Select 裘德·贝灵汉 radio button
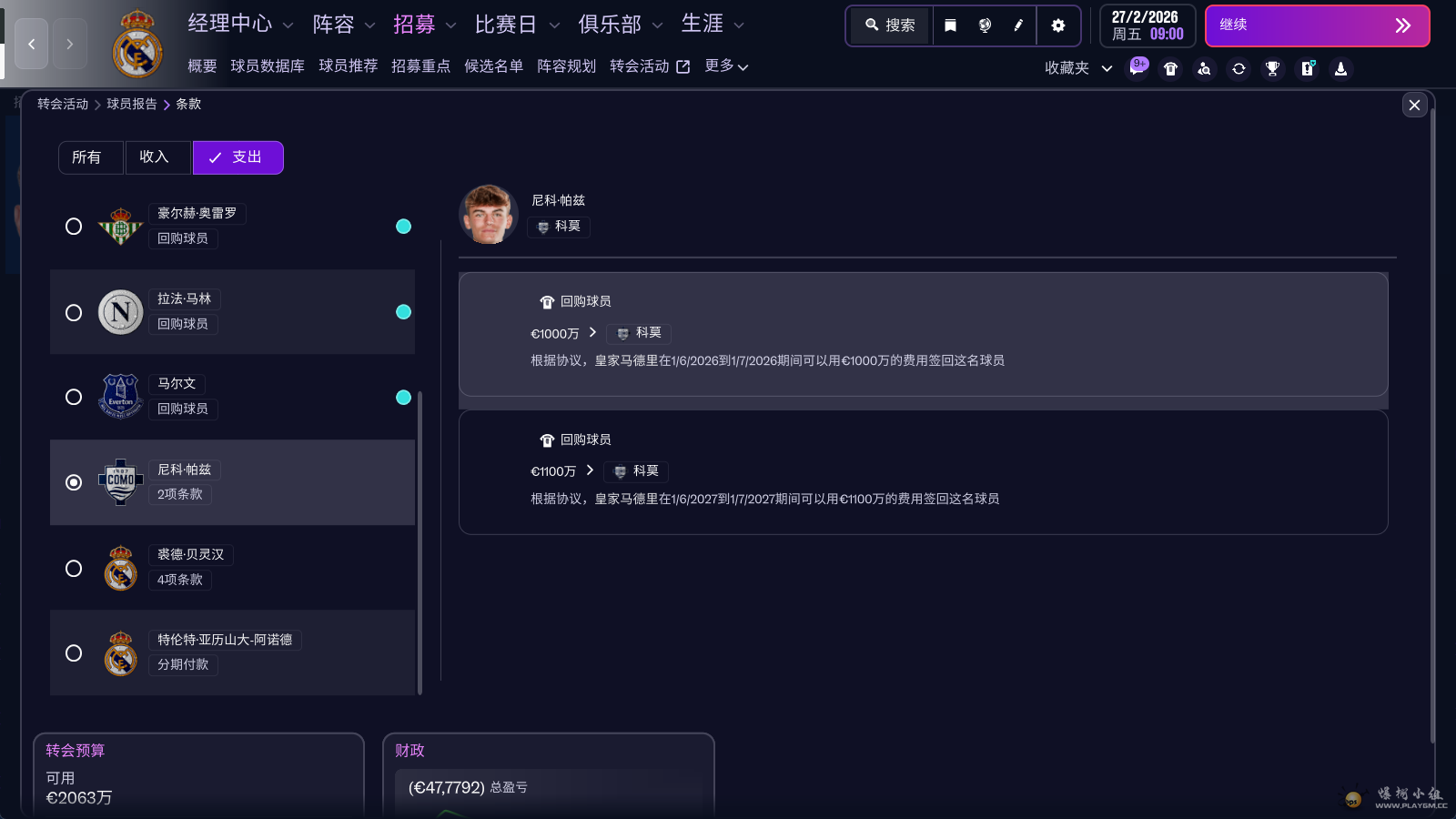The height and width of the screenshot is (819, 1456). [x=74, y=568]
